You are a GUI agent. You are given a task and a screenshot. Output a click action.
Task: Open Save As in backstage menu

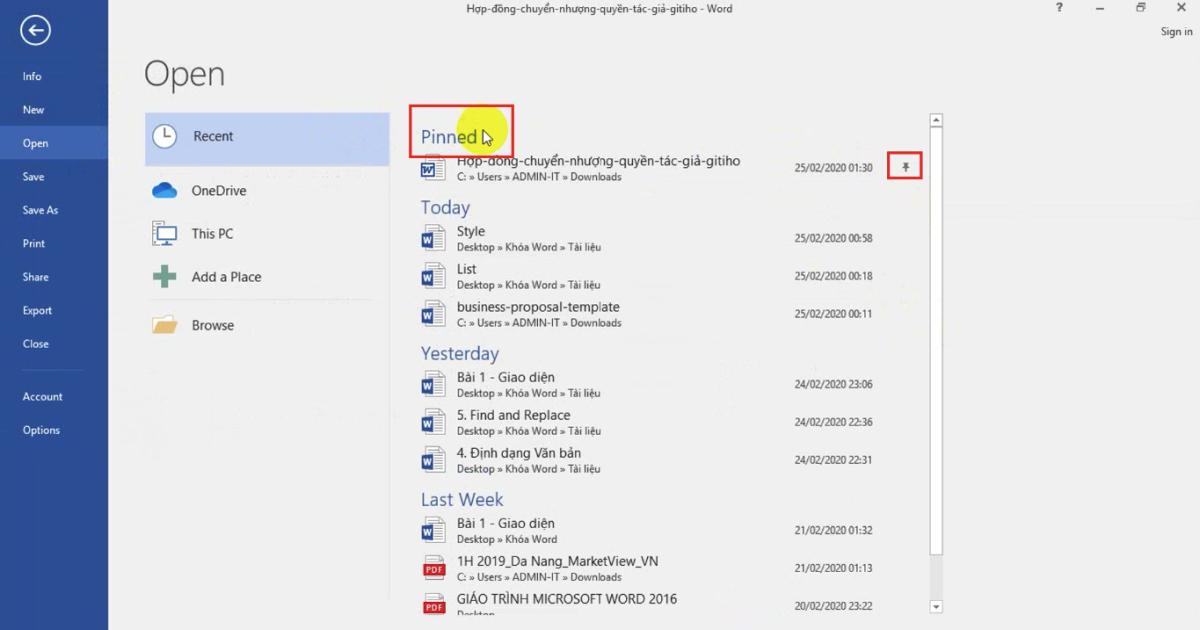pos(40,210)
